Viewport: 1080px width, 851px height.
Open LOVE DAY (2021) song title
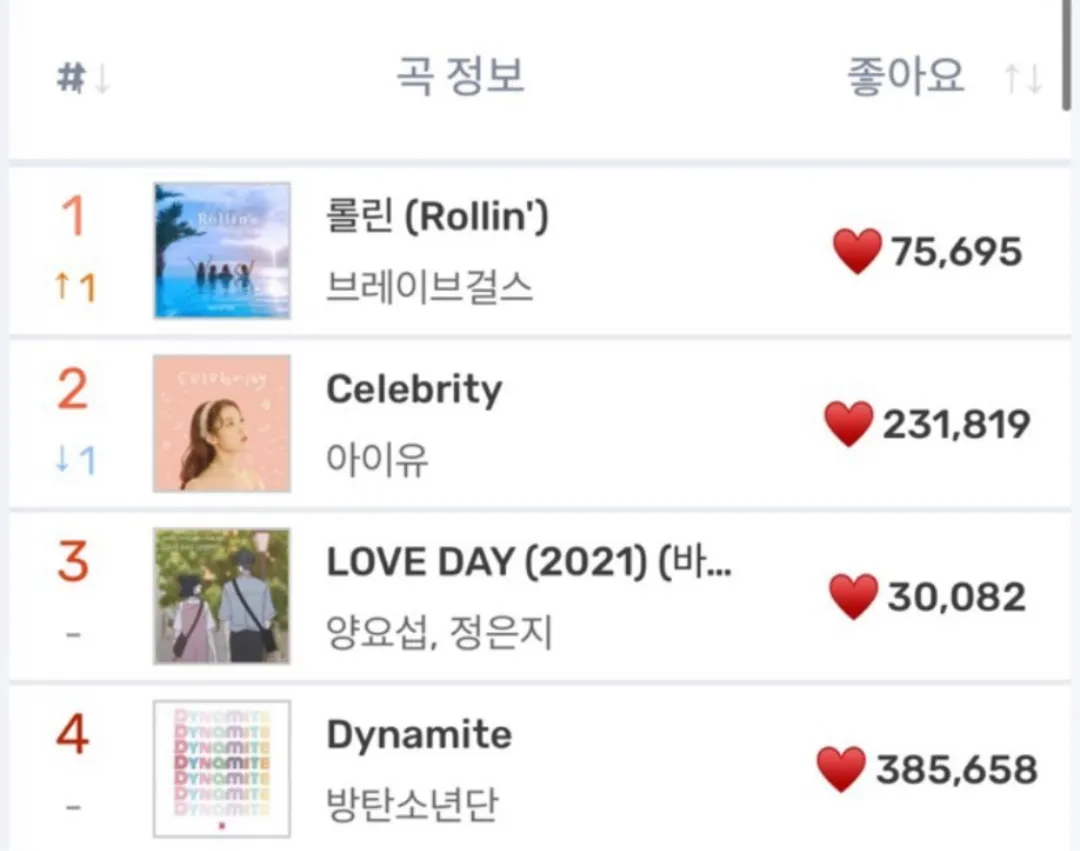coord(529,563)
